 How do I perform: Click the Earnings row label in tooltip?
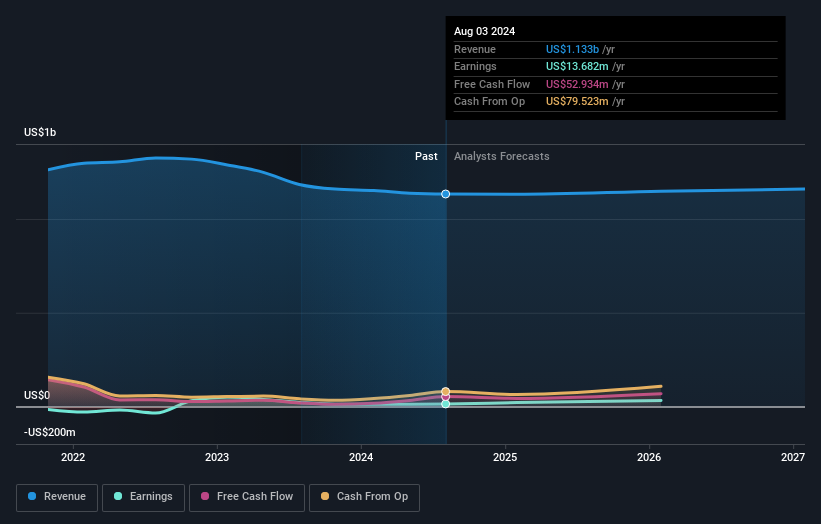475,66
